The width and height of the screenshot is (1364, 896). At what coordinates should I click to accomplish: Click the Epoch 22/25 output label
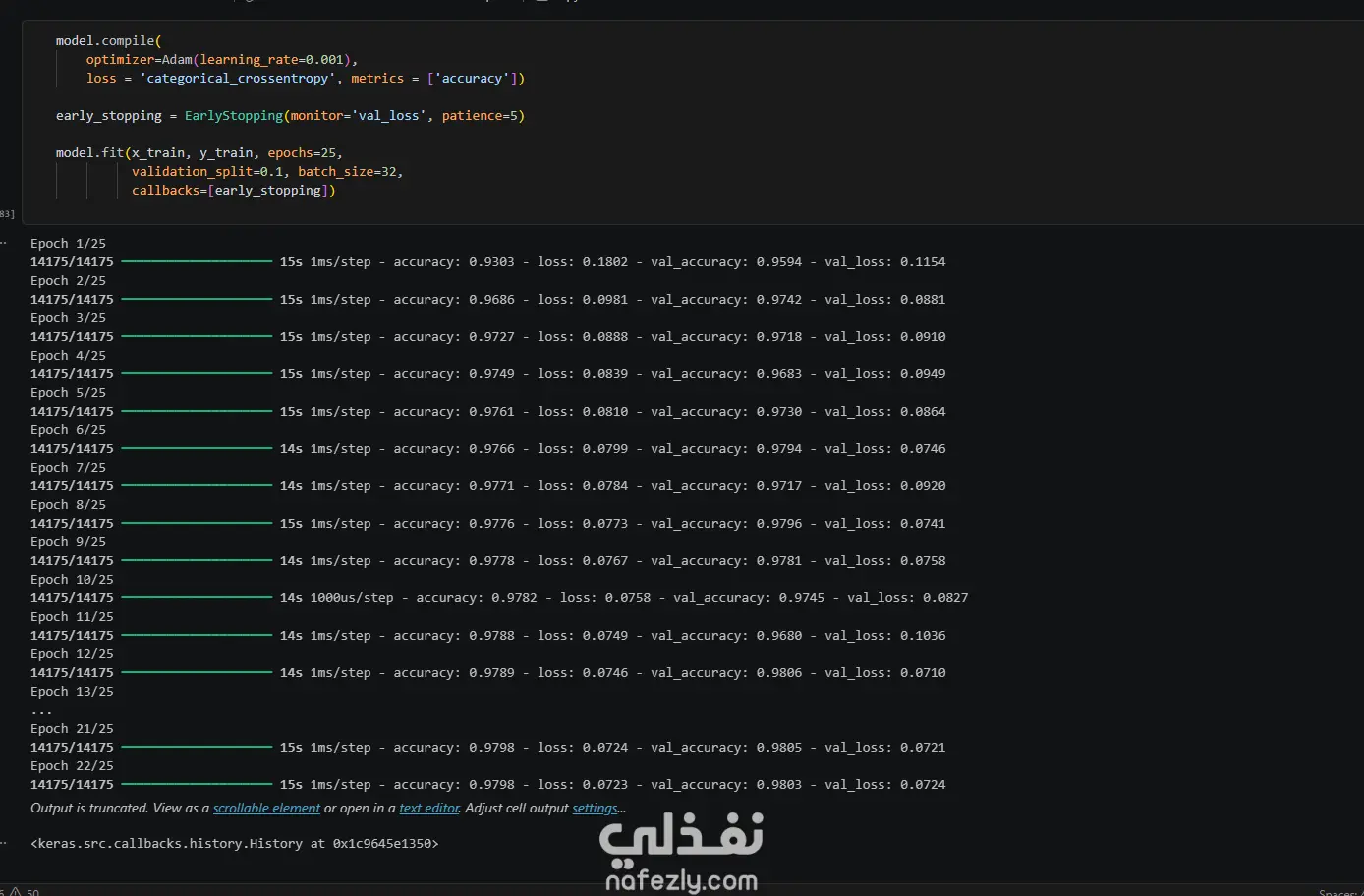72,765
